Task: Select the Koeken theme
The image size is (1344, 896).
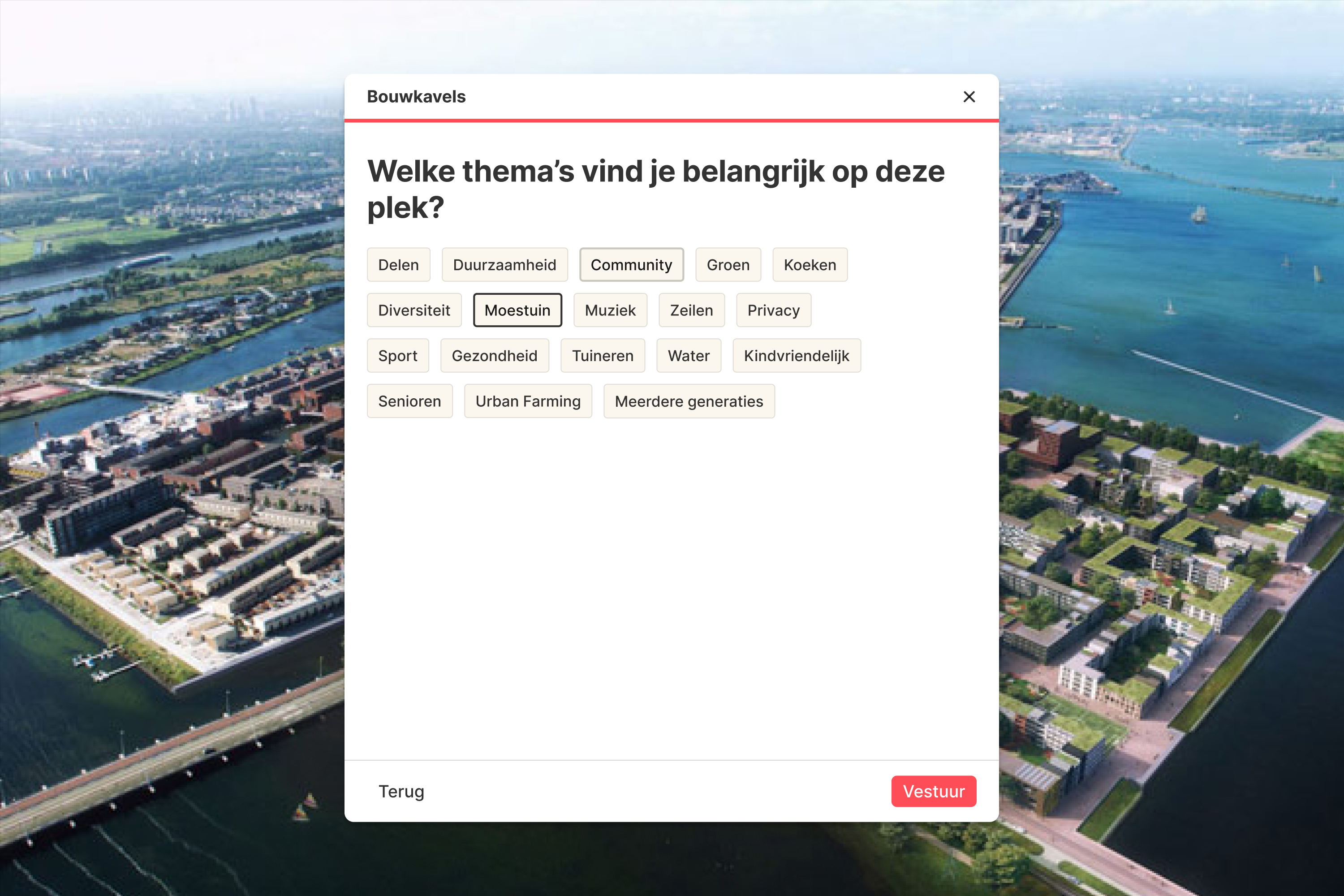Action: click(810, 265)
